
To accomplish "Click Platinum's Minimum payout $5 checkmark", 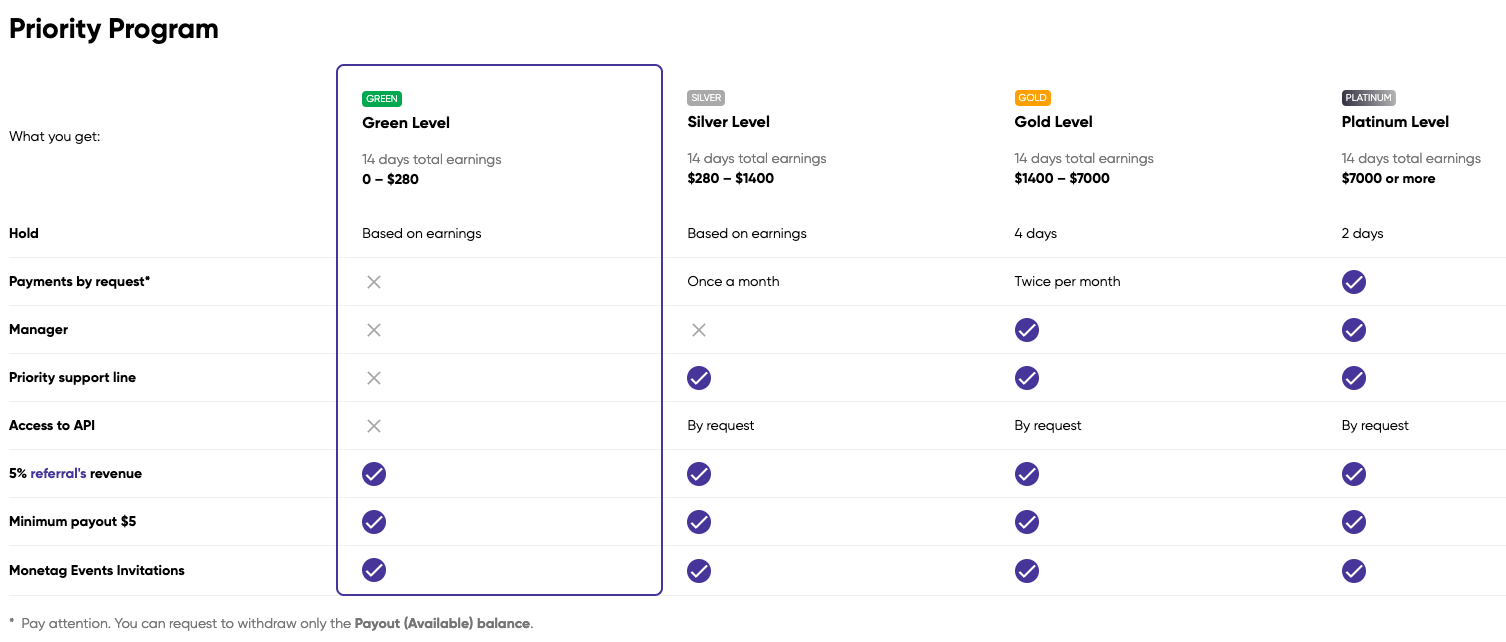I will [1353, 522].
